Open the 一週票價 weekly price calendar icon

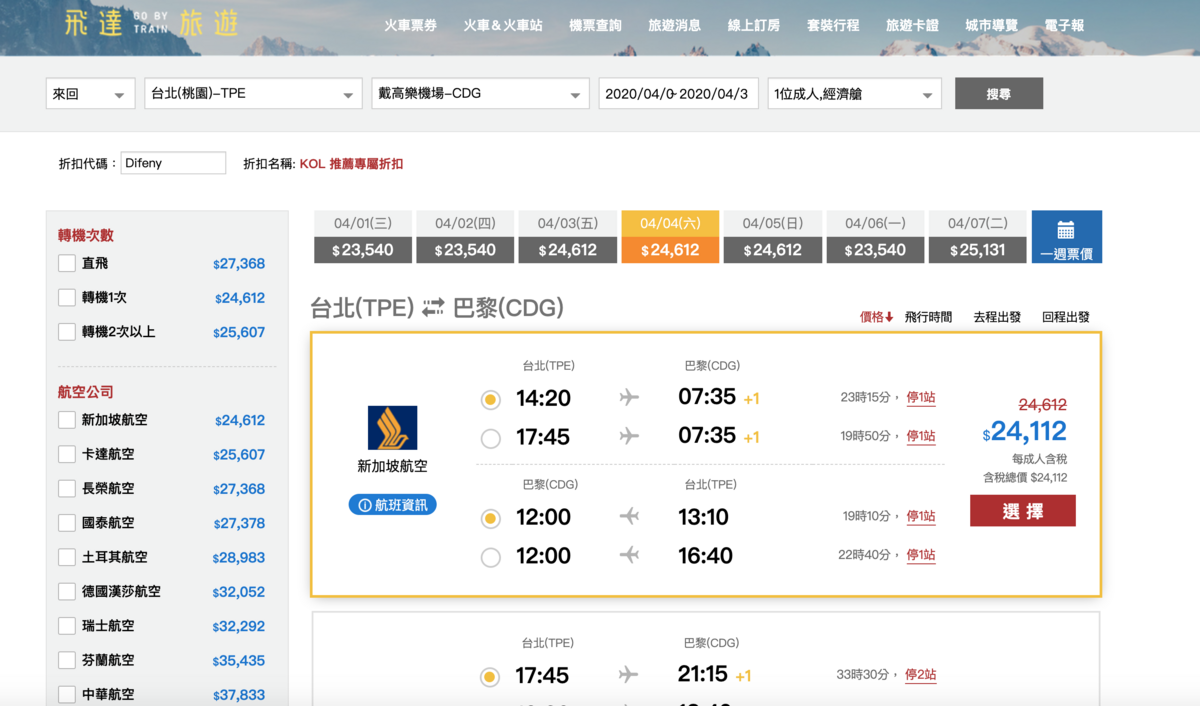(1066, 237)
